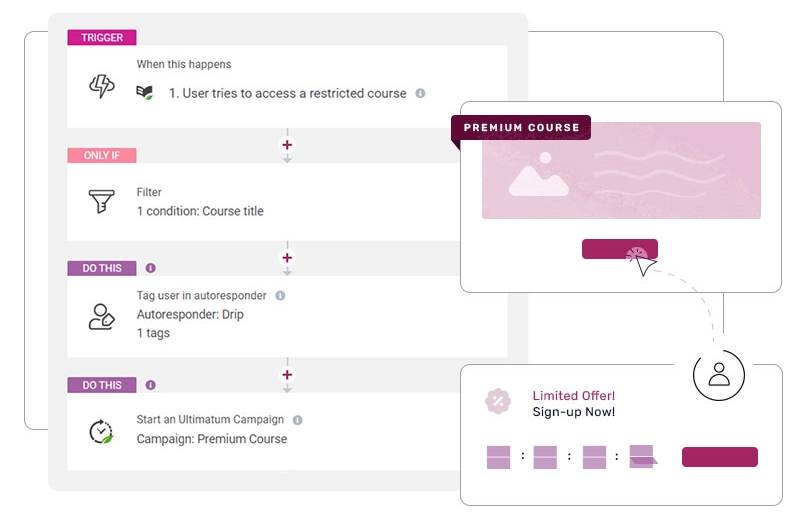
Task: Click info icon next to restricted course trigger
Action: tap(420, 93)
